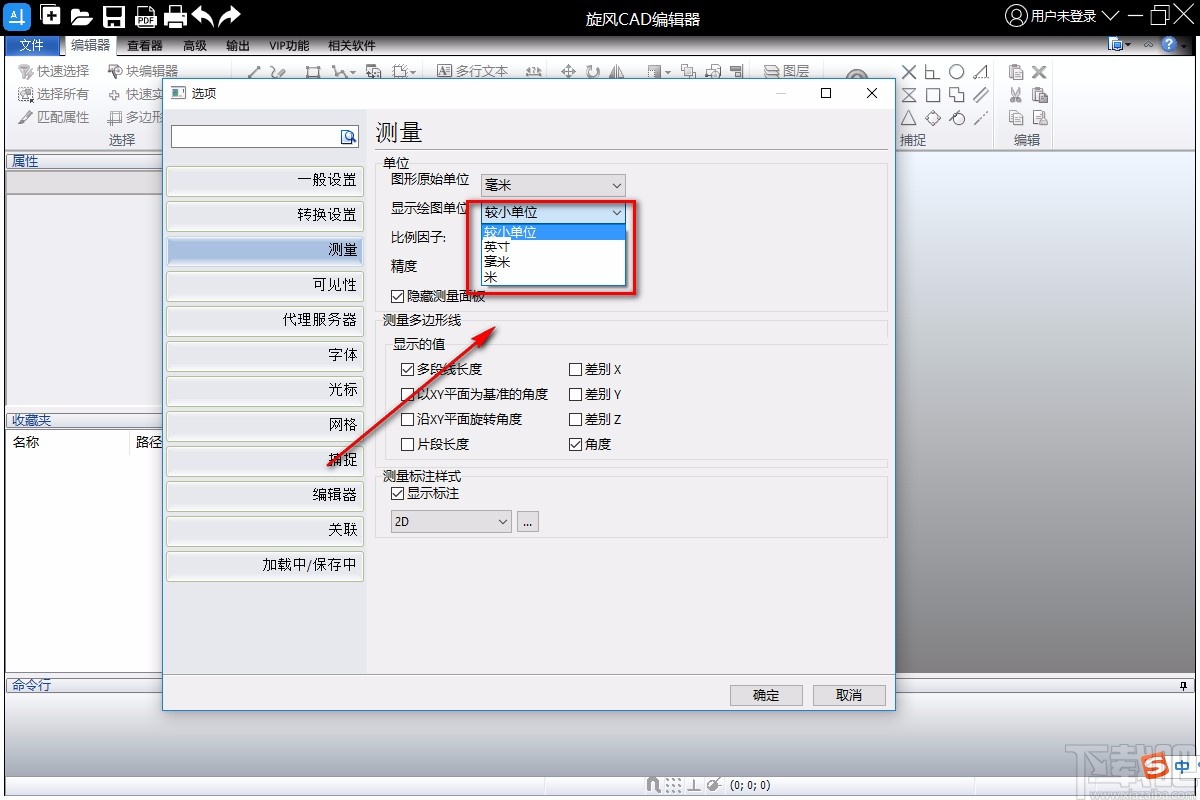Choose 米 from the open unit list
Screen dimensions: 1200x800
(553, 277)
